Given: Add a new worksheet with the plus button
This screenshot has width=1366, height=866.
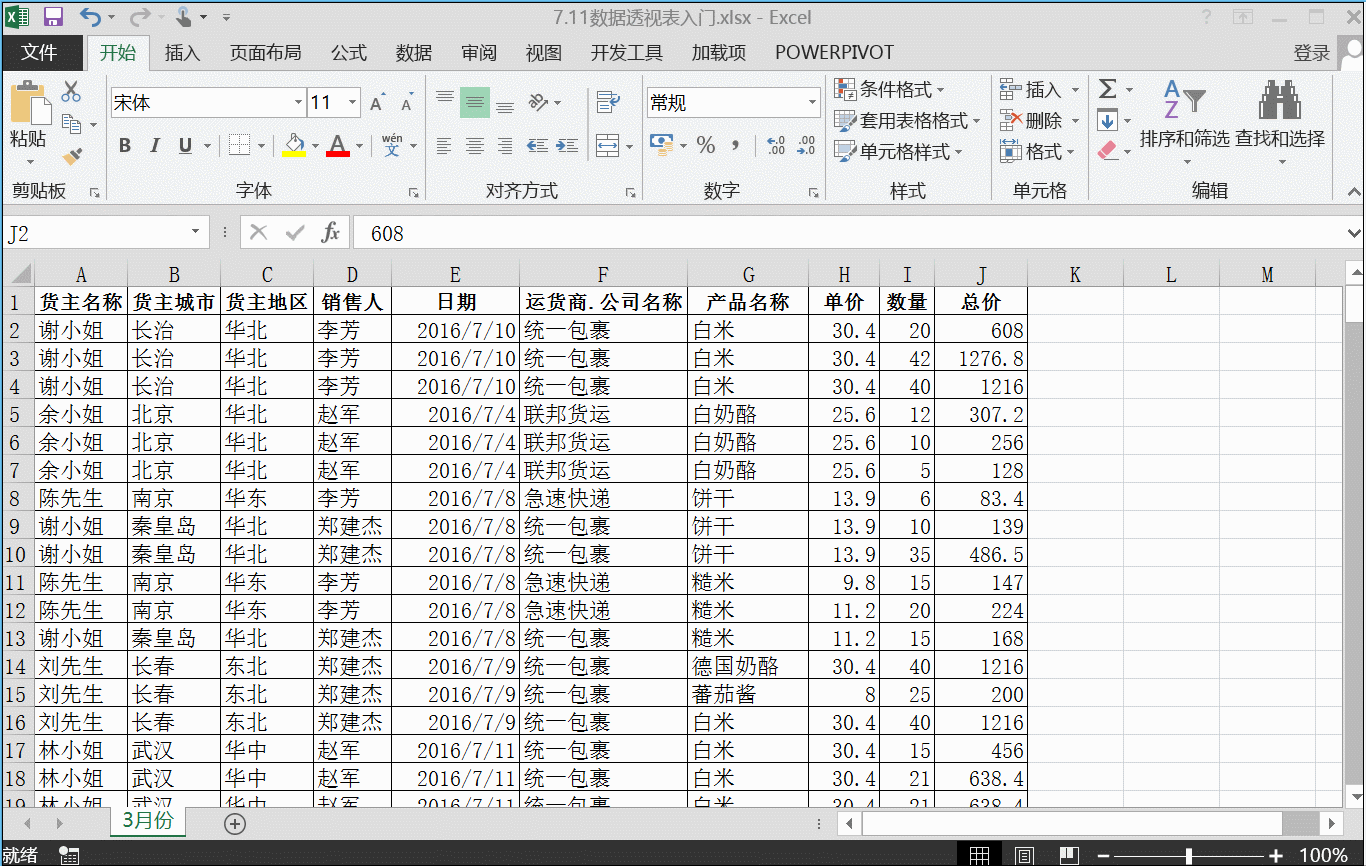Looking at the screenshot, I should click(234, 823).
